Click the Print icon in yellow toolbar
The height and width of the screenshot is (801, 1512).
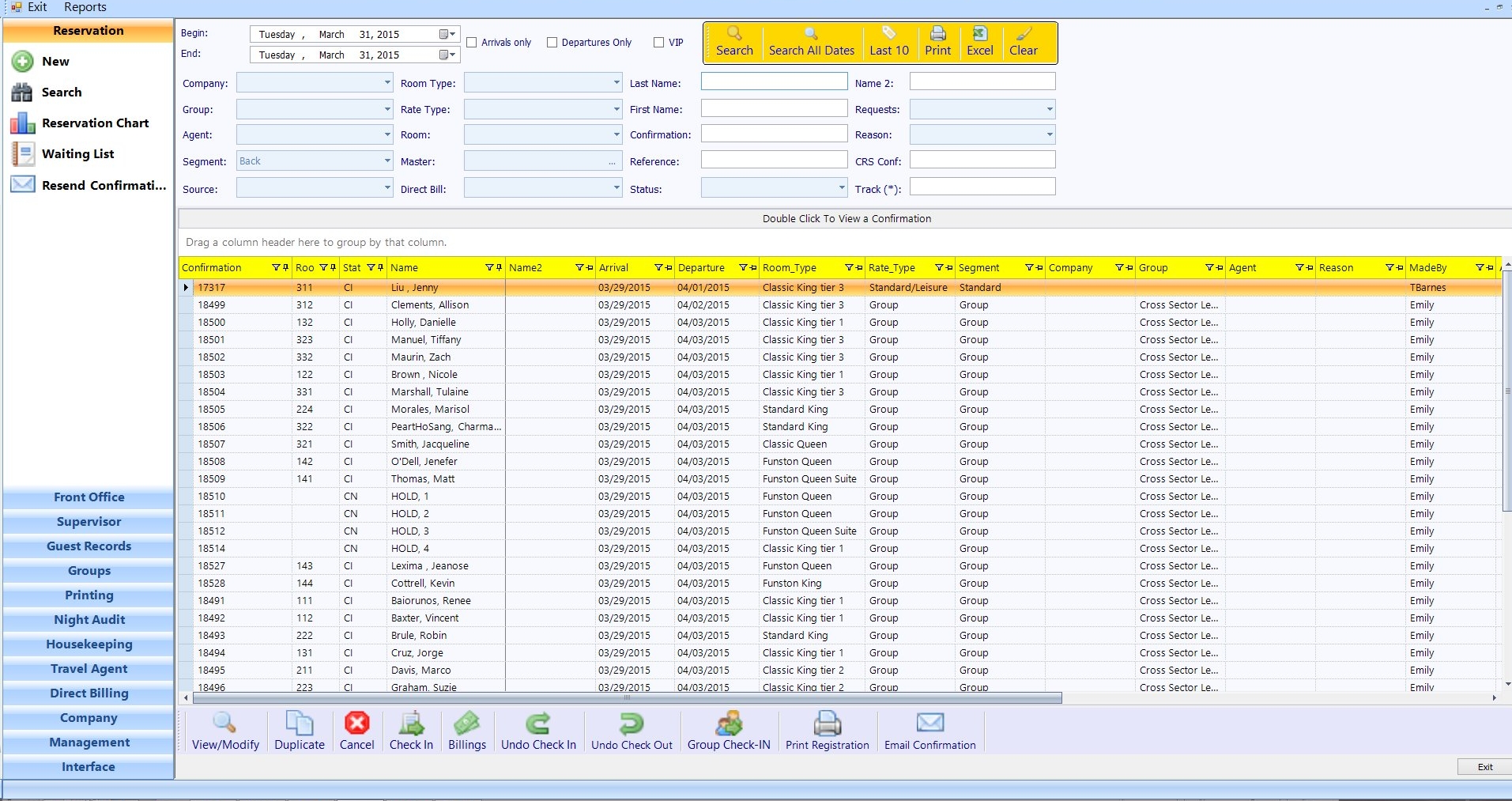pyautogui.click(x=937, y=34)
